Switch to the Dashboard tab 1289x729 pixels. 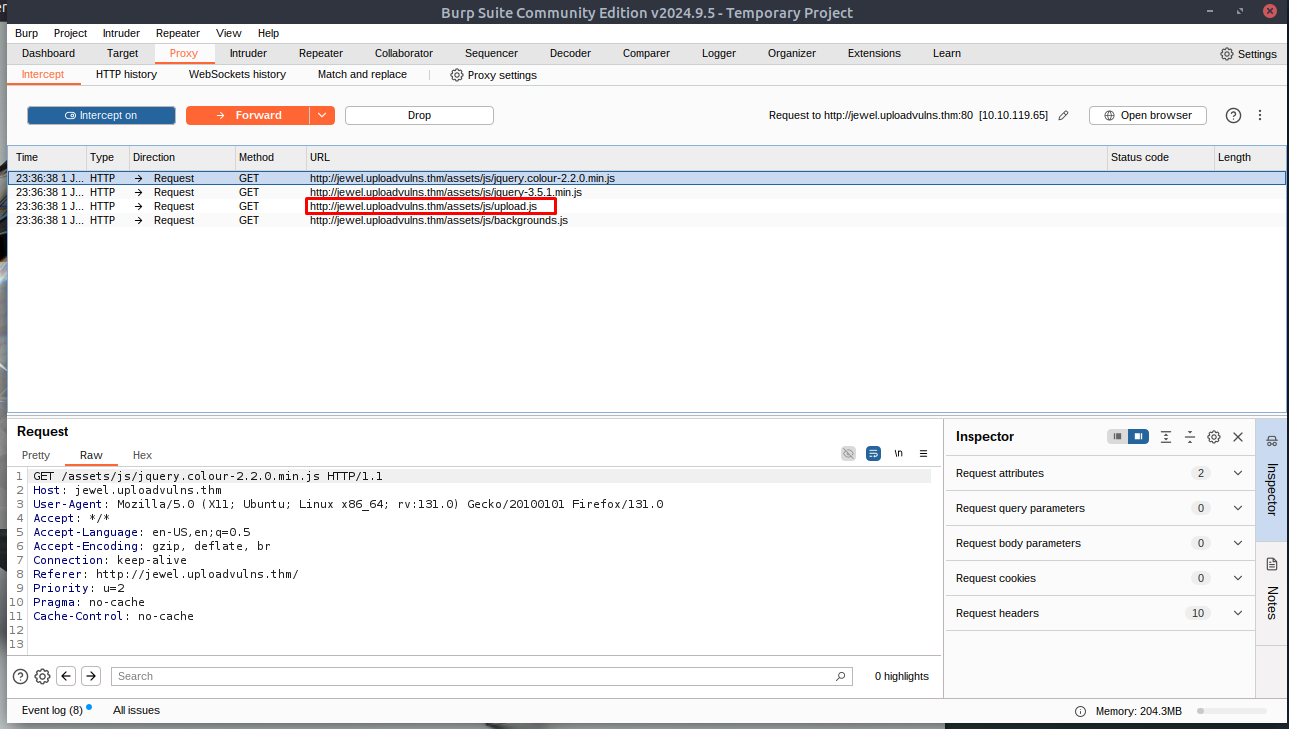pos(48,54)
